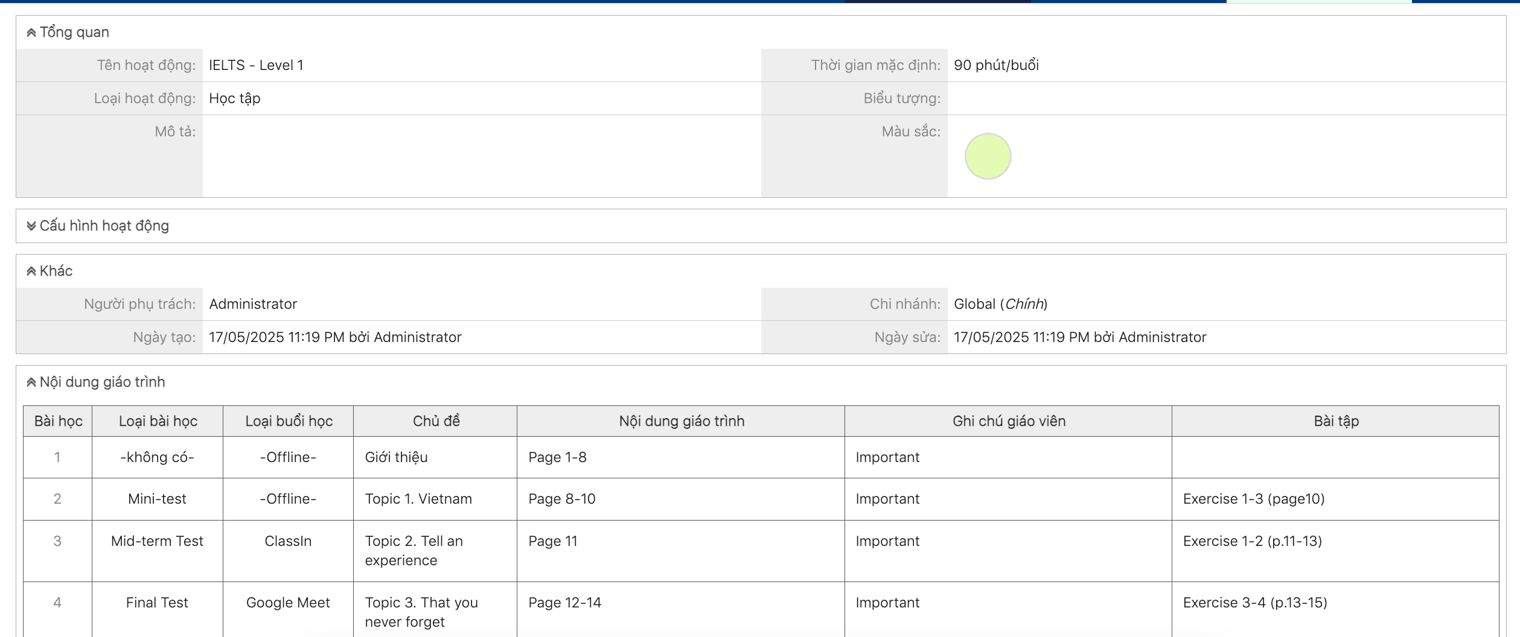Screen dimensions: 1520x637
Task: Click the Bài học column header
Action: pyautogui.click(x=58, y=421)
